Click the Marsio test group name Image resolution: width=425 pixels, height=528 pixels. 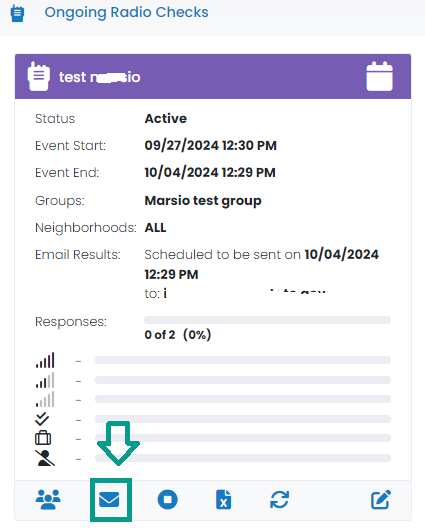click(x=203, y=201)
